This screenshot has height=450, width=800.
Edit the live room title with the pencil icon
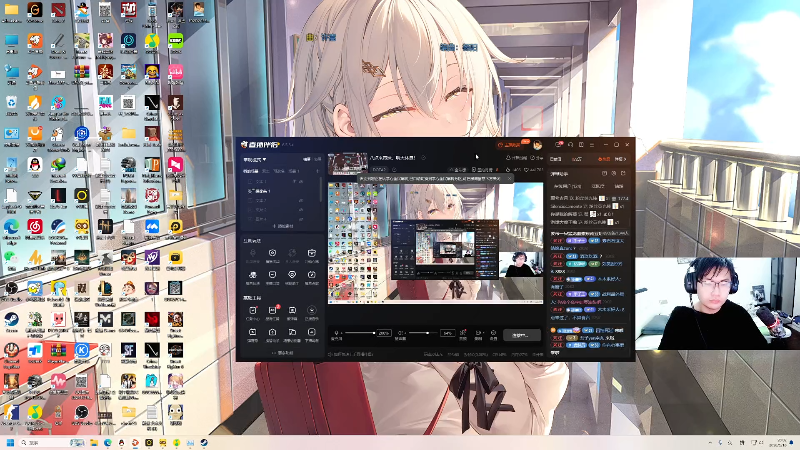point(423,158)
